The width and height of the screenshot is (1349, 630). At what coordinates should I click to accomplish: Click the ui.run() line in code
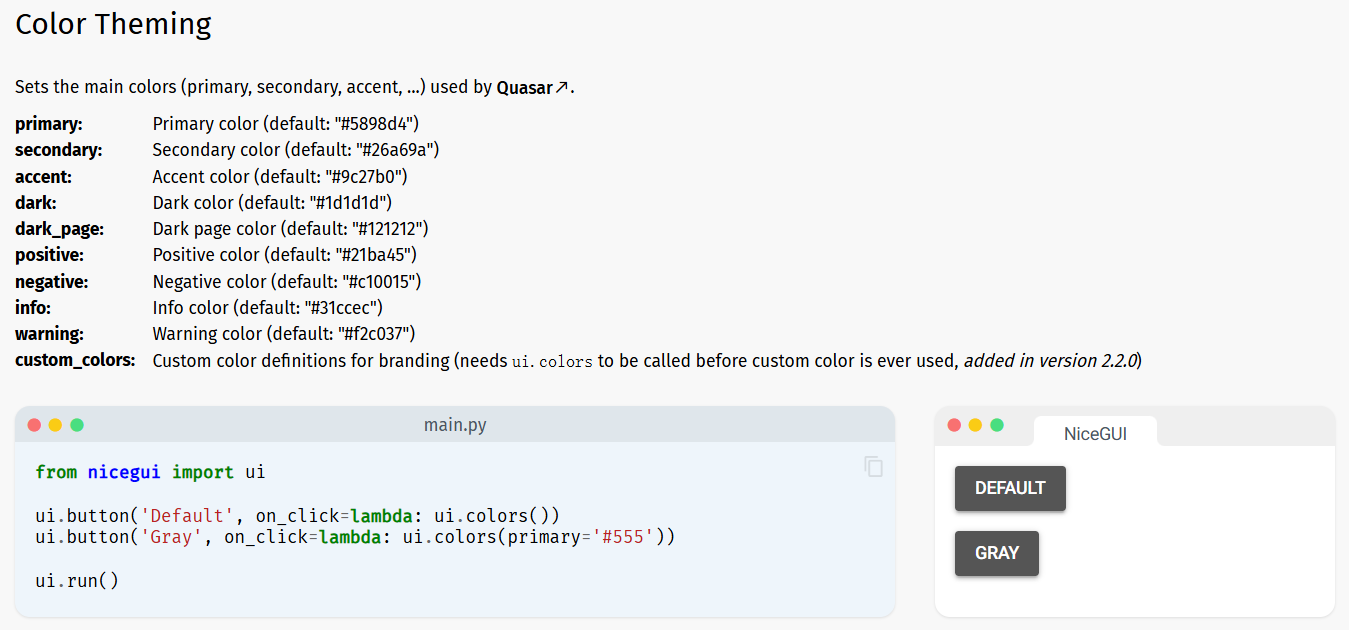[x=77, y=580]
